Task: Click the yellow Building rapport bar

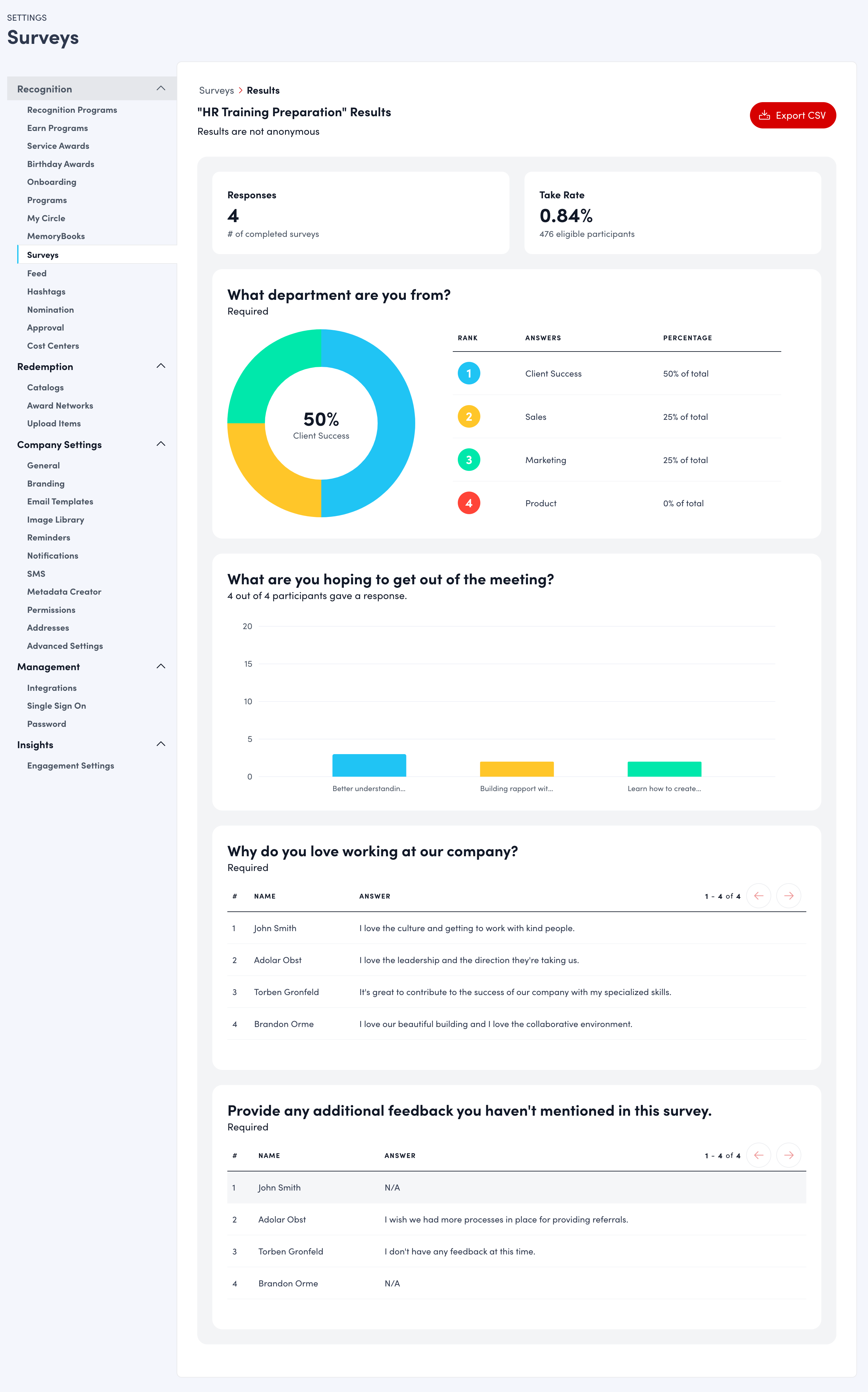Action: (517, 769)
